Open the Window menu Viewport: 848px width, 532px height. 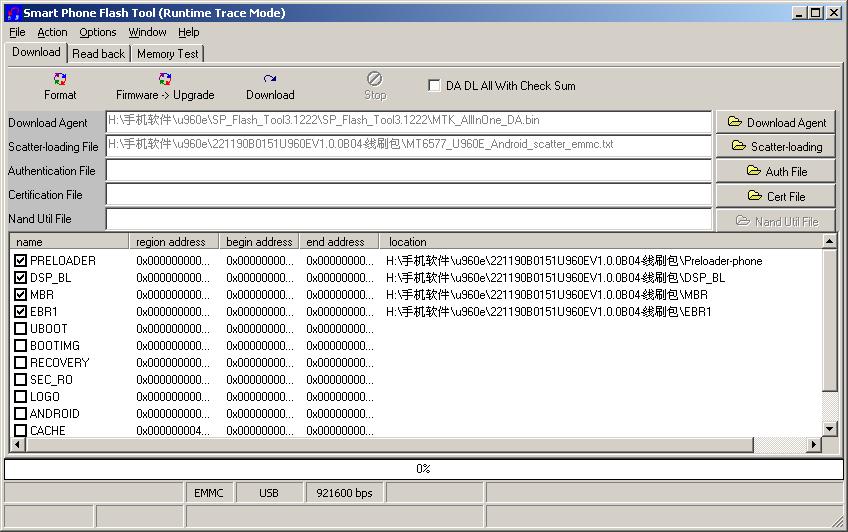pyautogui.click(x=147, y=32)
